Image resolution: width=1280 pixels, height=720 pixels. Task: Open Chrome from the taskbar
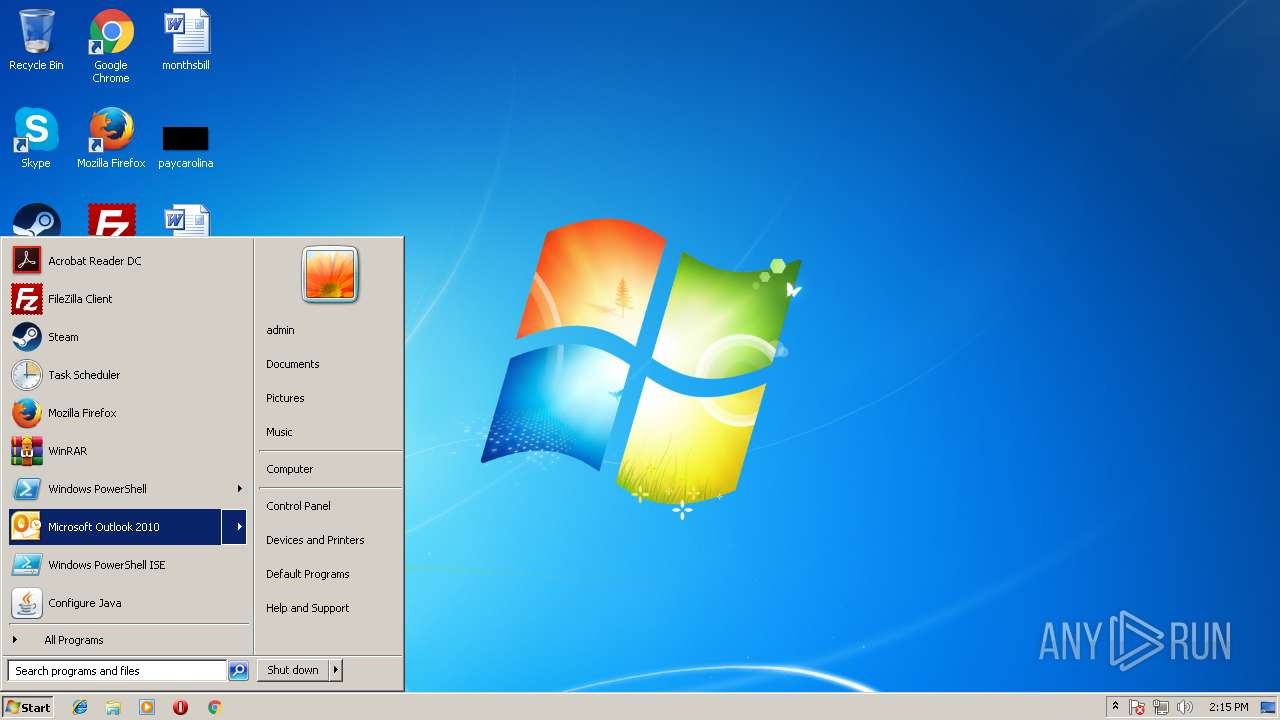pyautogui.click(x=214, y=707)
